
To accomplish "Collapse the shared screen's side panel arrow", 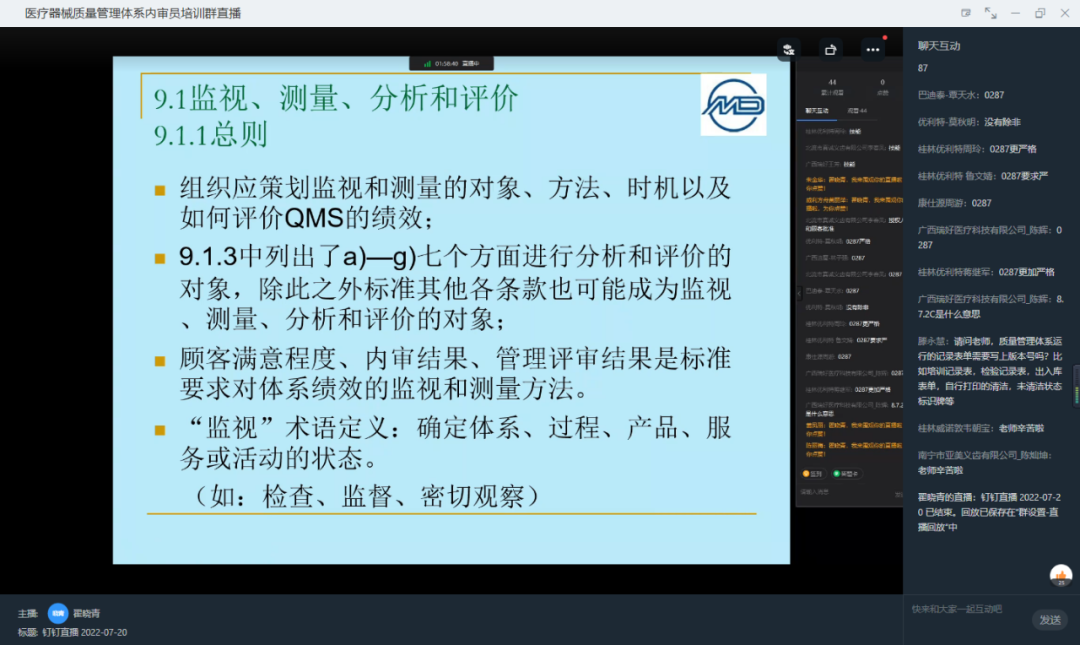I will point(799,293).
